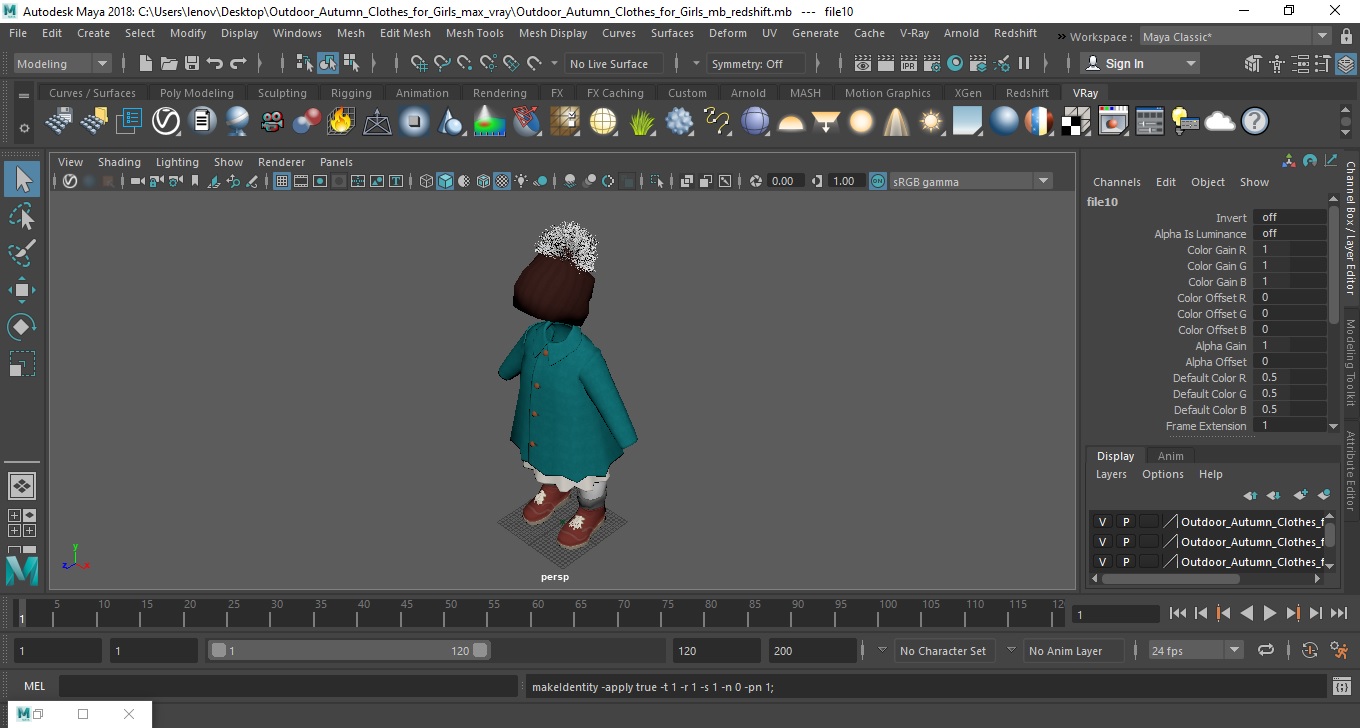Viewport: 1360px width, 728px height.
Task: Start the IPR render icon
Action: pos(909,63)
